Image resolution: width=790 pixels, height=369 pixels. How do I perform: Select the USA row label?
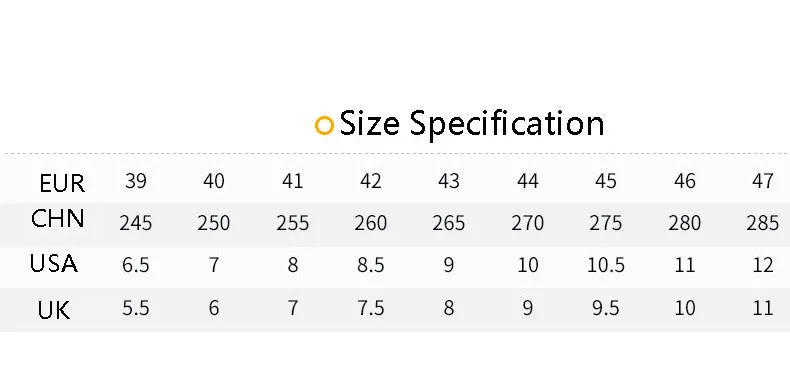[54, 264]
